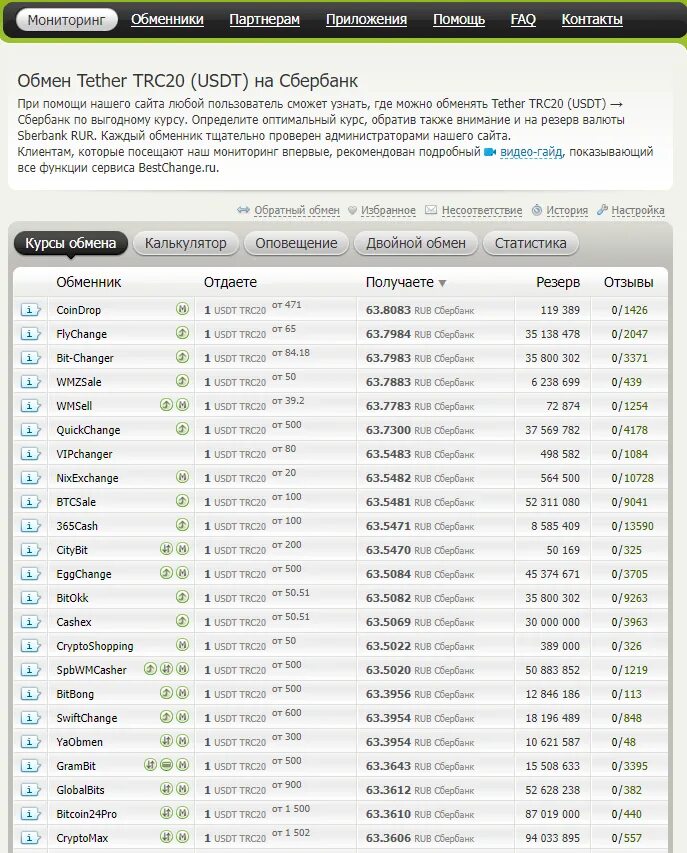Open the Обменники menu
The image size is (687, 853).
(x=167, y=20)
